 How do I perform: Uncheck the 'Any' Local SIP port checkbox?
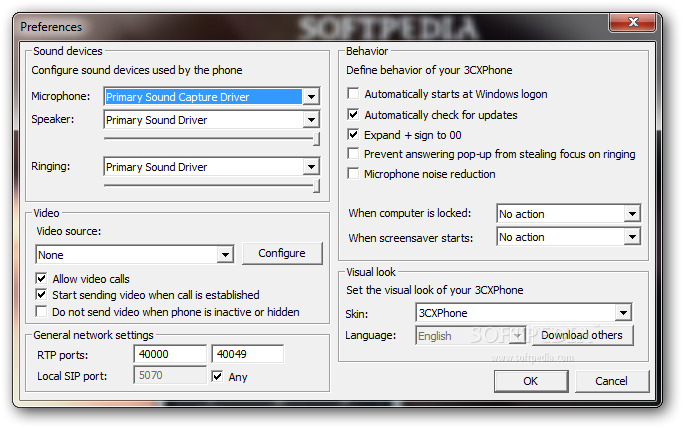click(x=217, y=376)
